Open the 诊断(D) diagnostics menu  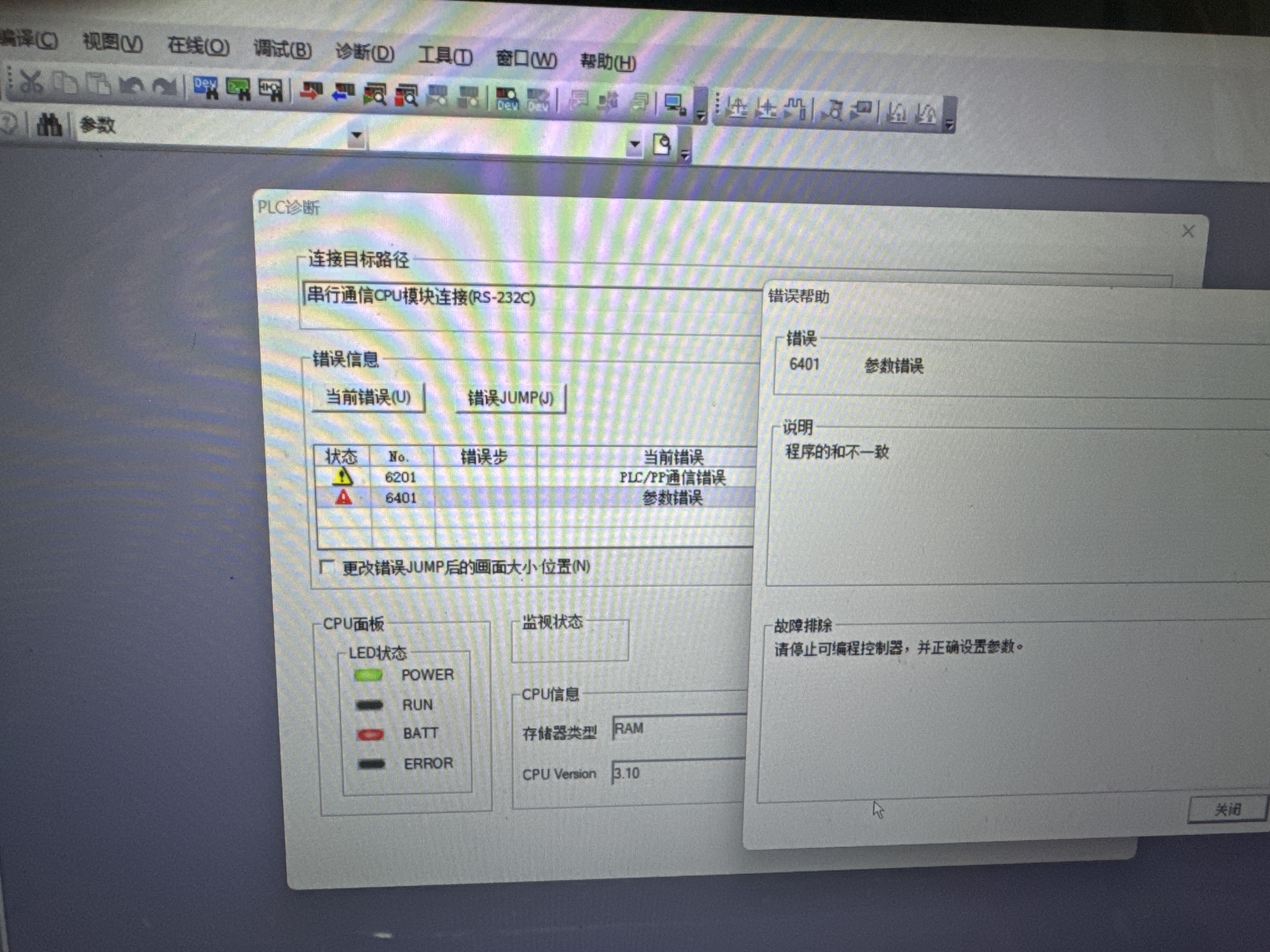click(364, 53)
